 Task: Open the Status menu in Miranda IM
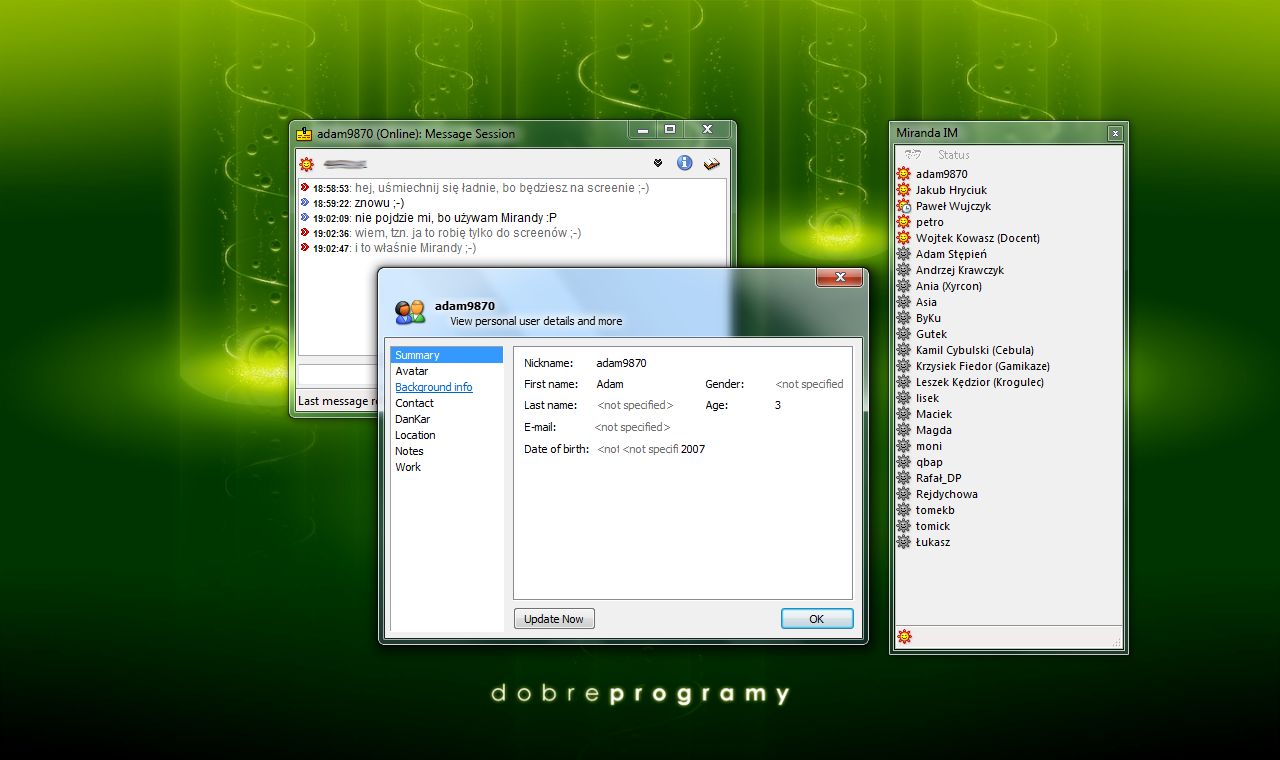(954, 155)
